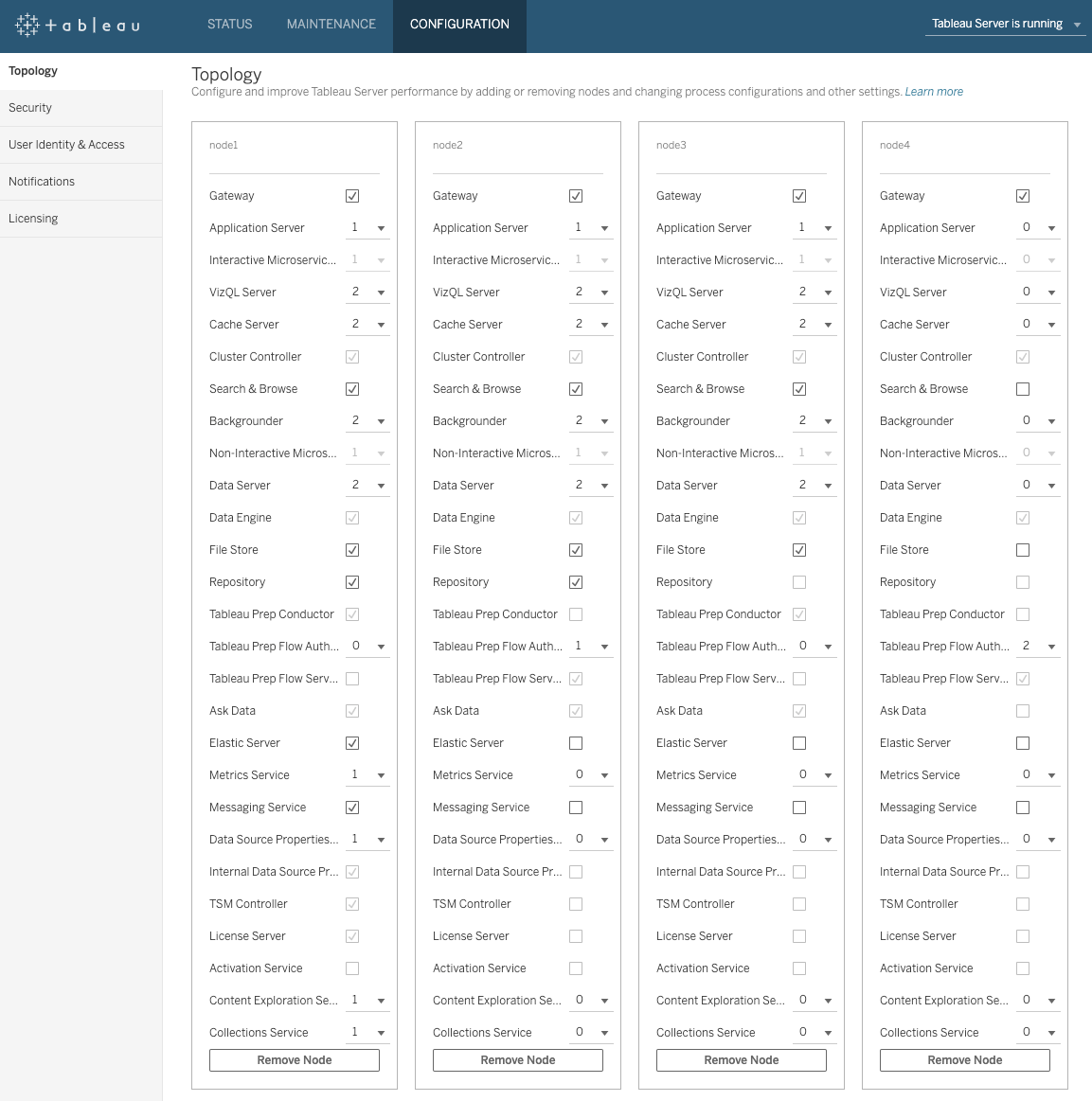Viewport: 1092px width, 1101px height.
Task: Enable Activation Service on node1
Action: coord(352,968)
